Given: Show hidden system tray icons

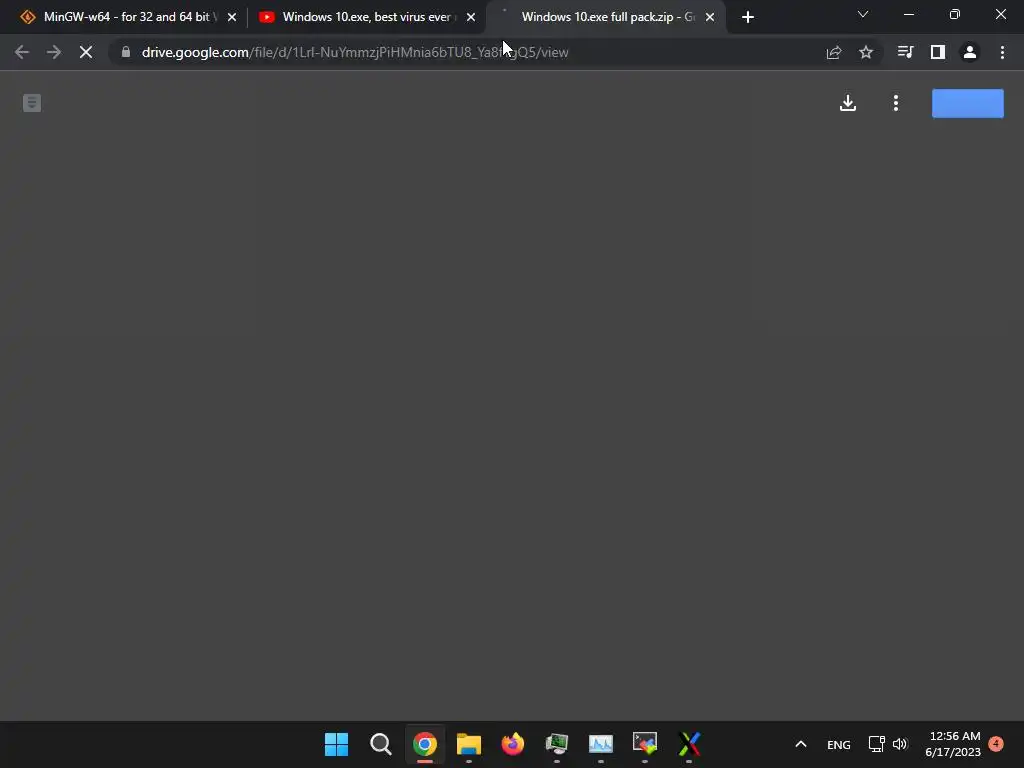Looking at the screenshot, I should click(801, 744).
